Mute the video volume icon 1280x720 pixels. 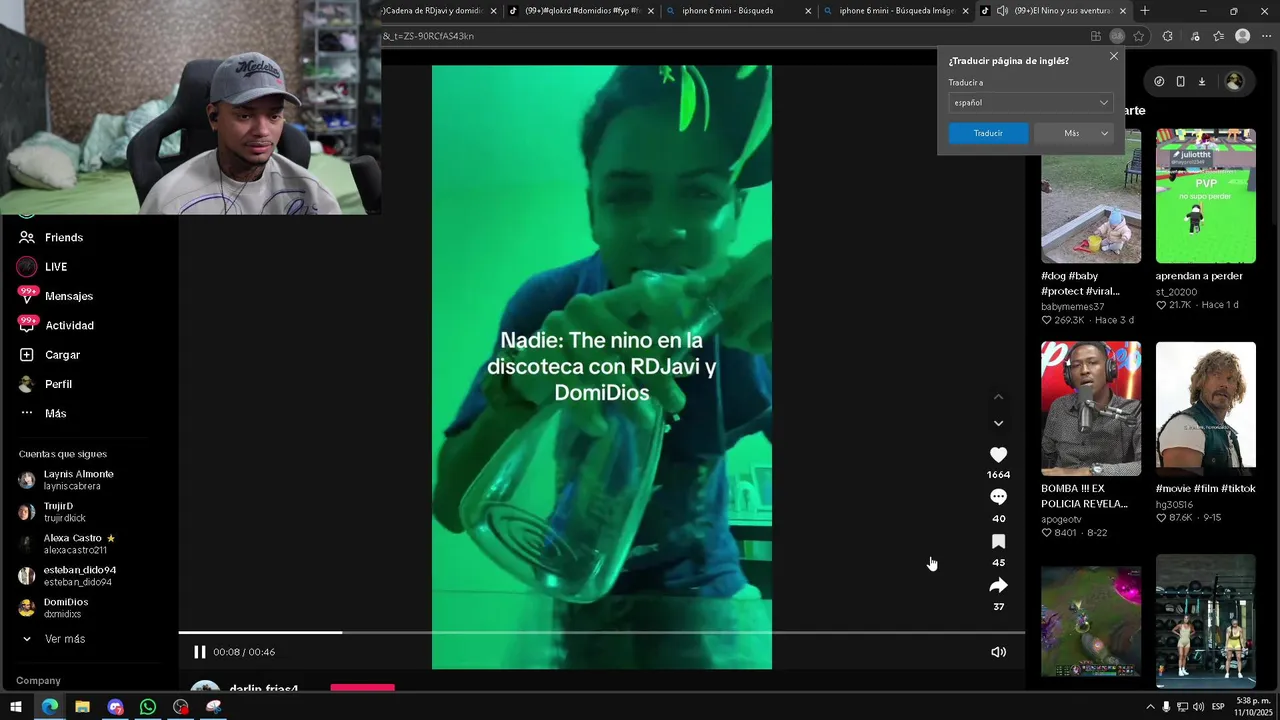coord(998,652)
